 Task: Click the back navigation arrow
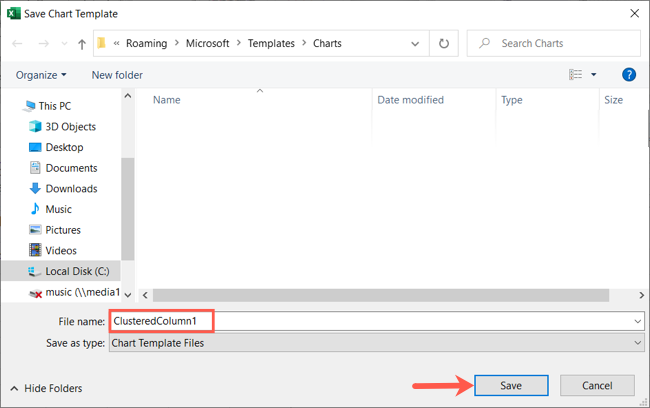pos(17,43)
